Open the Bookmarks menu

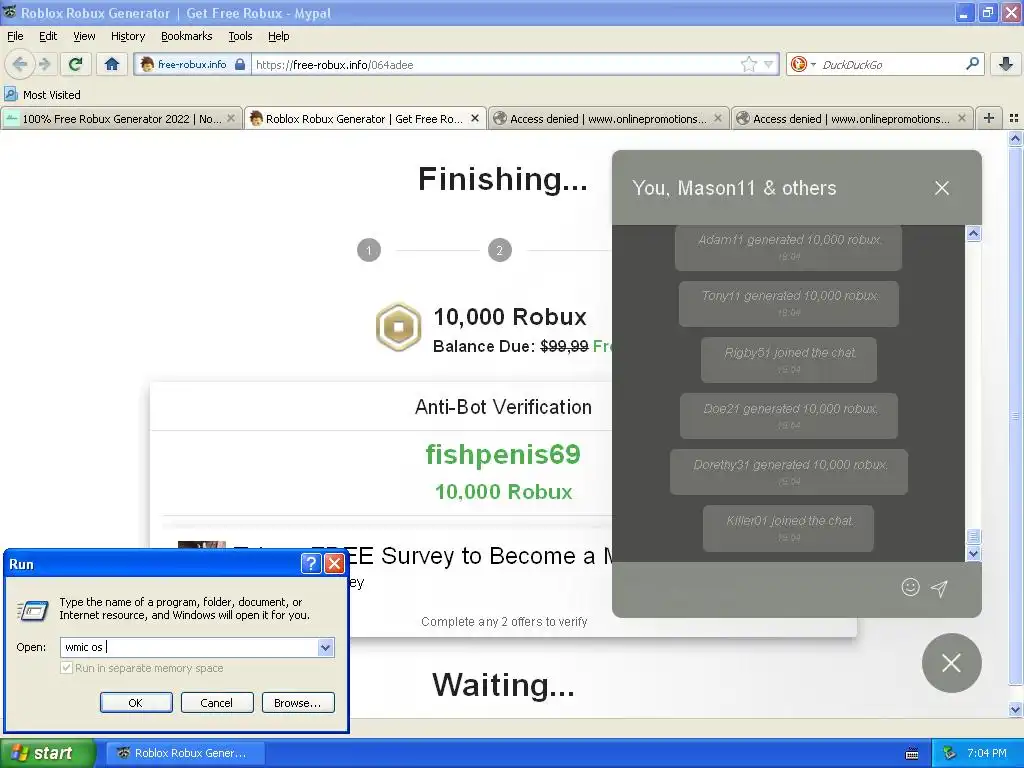[186, 36]
